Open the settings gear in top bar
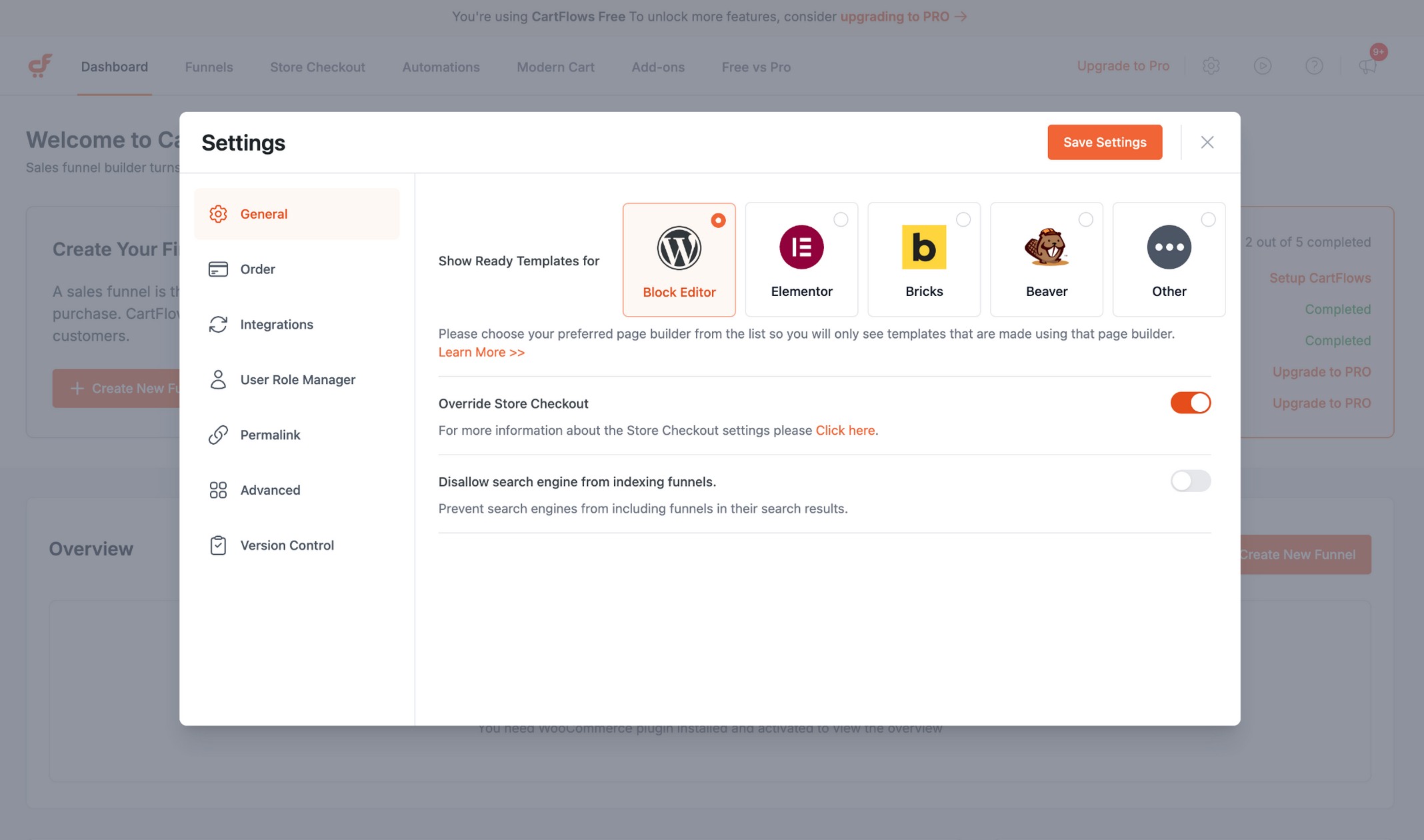This screenshot has width=1424, height=840. tap(1211, 66)
